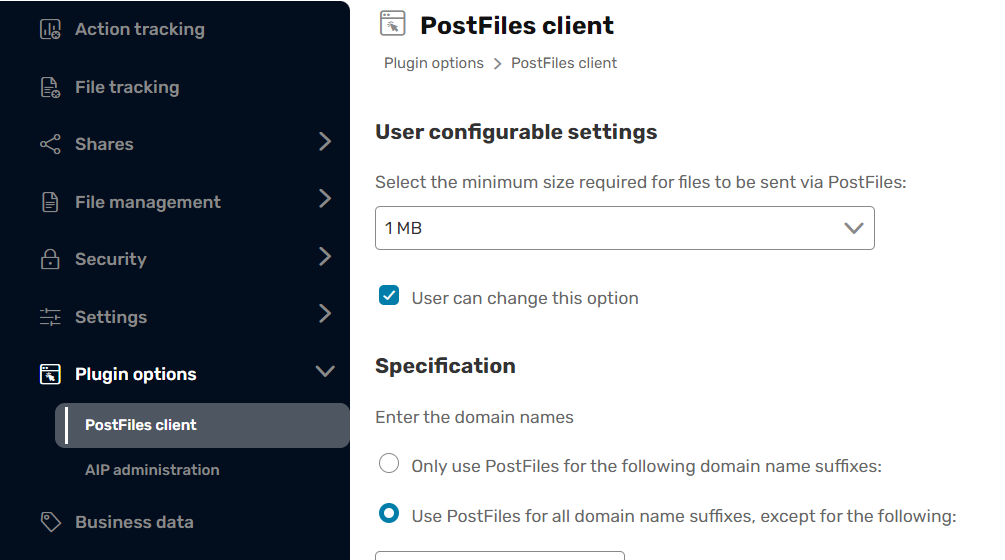
Task: Expand the Security submenu arrow
Action: pyautogui.click(x=325, y=257)
